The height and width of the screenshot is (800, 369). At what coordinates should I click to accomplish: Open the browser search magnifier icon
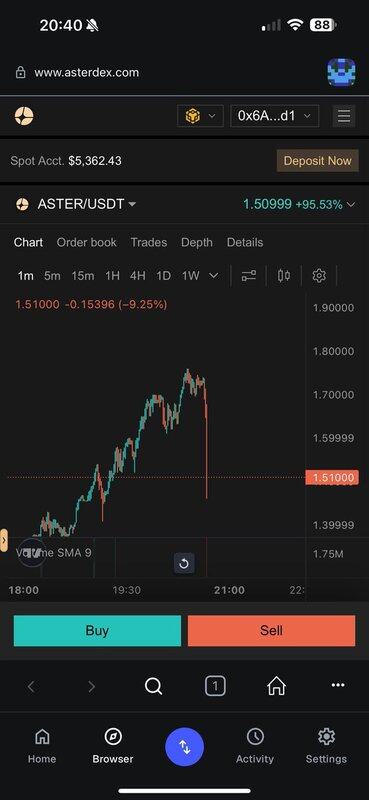[153, 686]
